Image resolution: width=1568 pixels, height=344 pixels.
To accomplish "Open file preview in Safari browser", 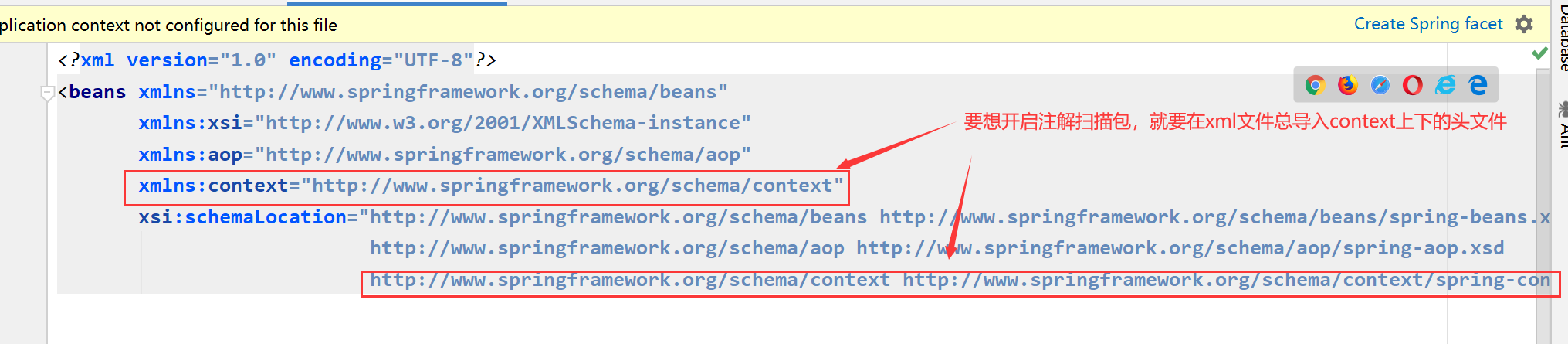I will tap(1380, 85).
